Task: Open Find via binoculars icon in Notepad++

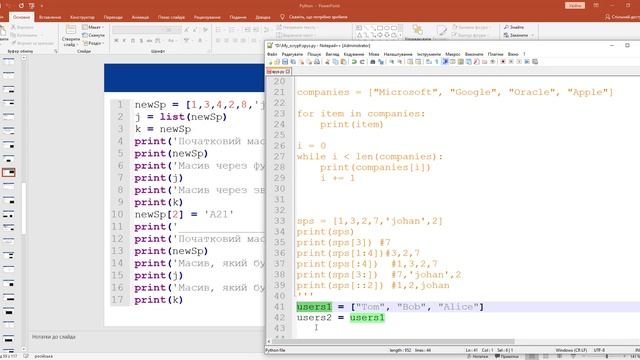Action: point(372,62)
